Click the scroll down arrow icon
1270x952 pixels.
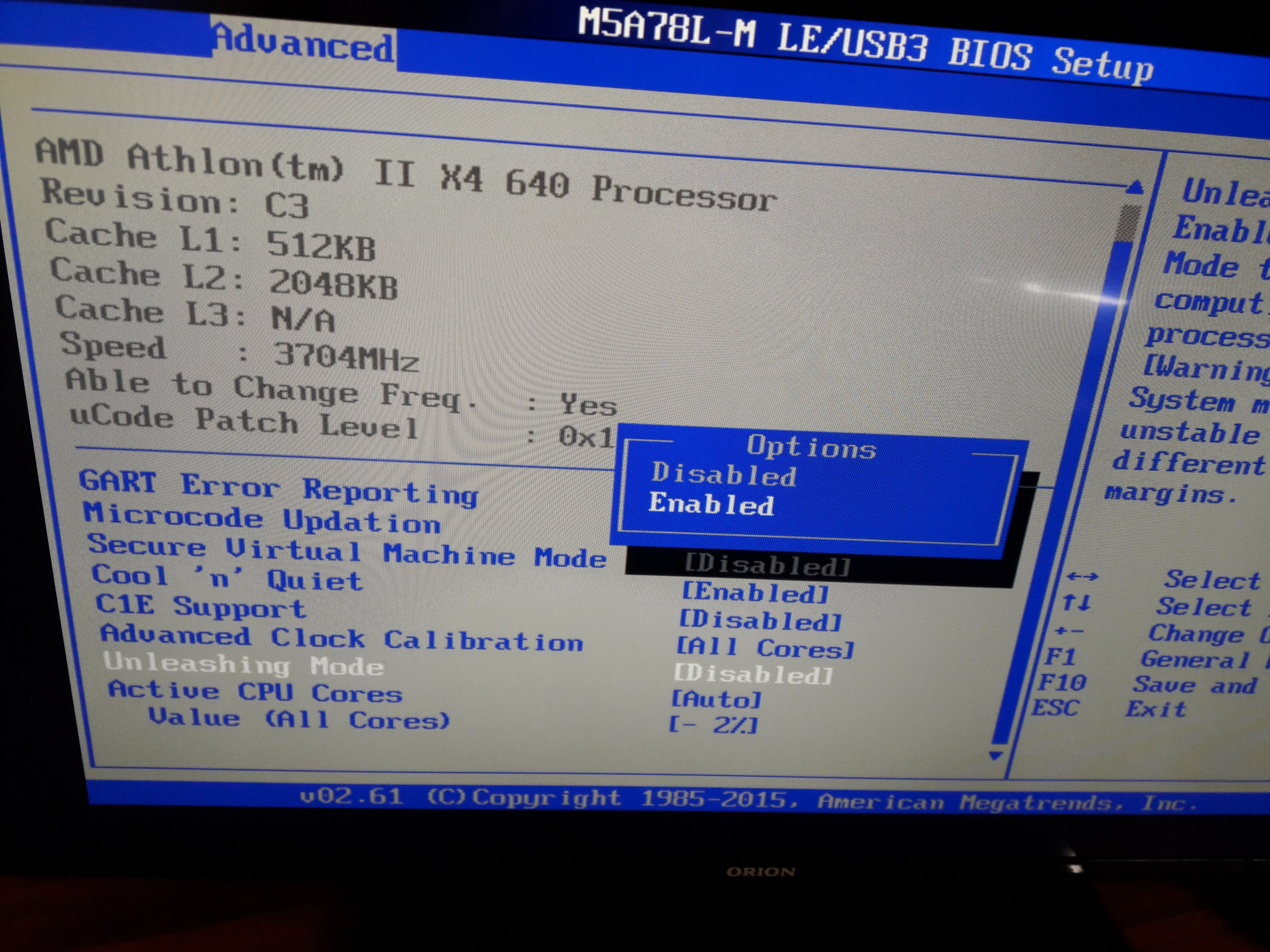(x=997, y=755)
